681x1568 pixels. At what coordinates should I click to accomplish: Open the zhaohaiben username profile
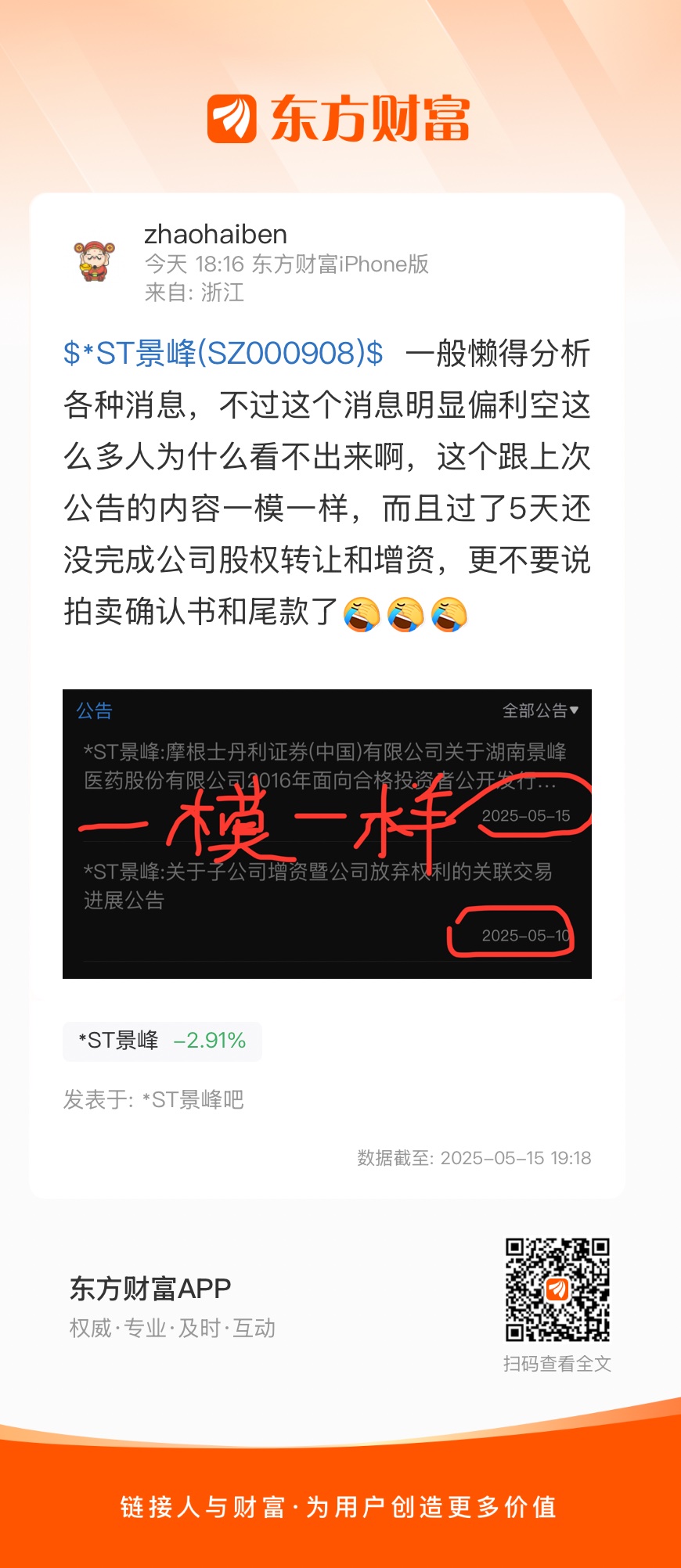pyautogui.click(x=215, y=234)
